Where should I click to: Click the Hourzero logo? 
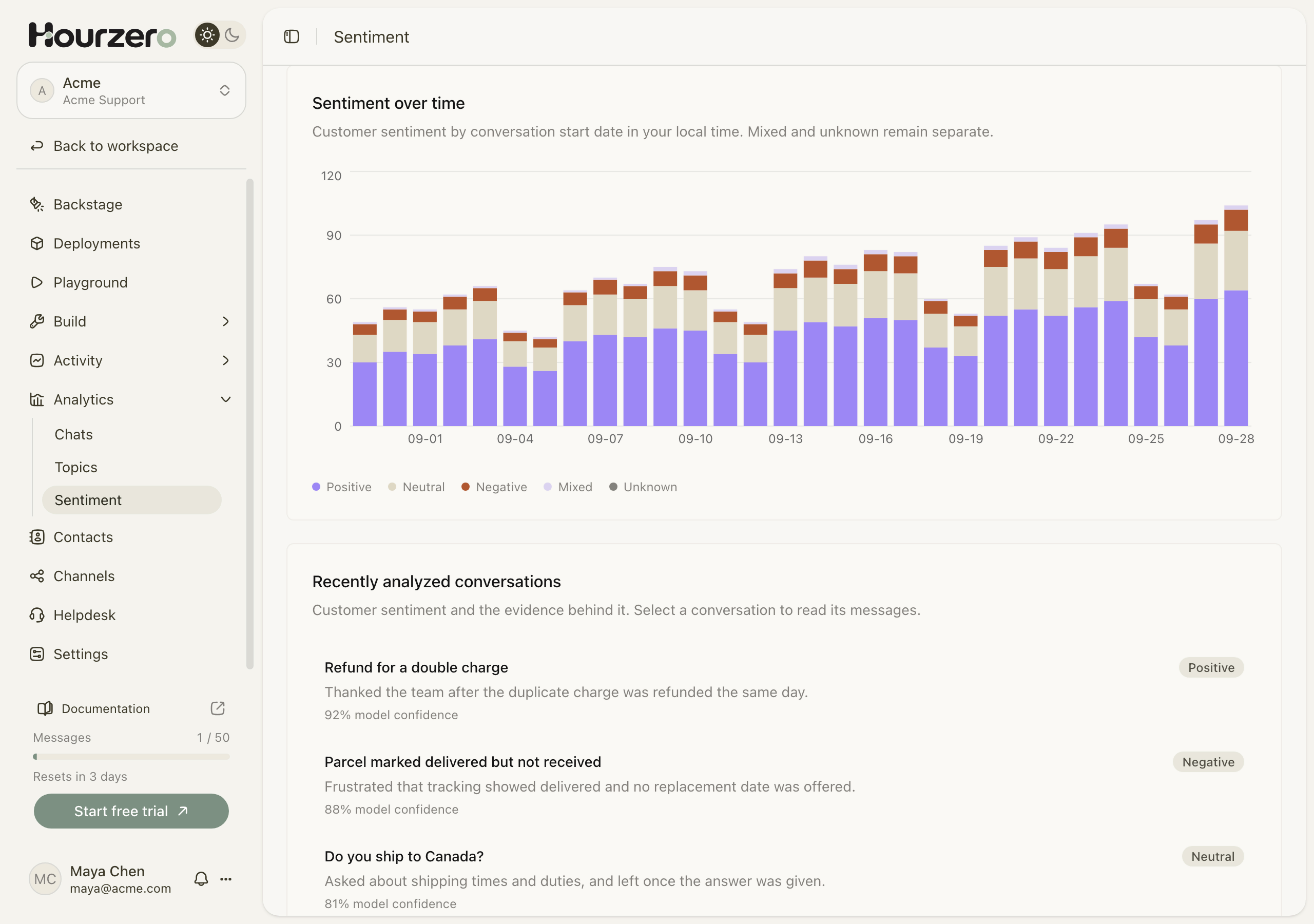click(x=102, y=35)
